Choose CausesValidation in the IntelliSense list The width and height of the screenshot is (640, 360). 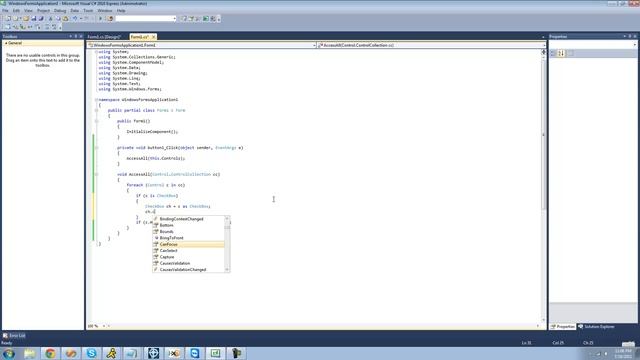pyautogui.click(x=174, y=263)
